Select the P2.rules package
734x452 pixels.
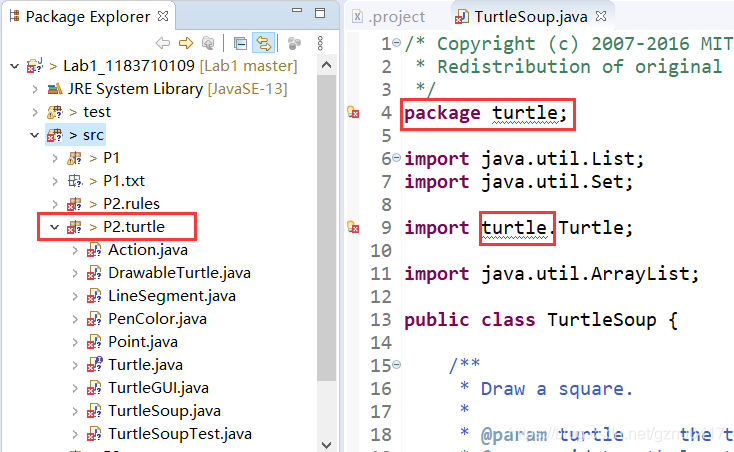tap(113, 204)
